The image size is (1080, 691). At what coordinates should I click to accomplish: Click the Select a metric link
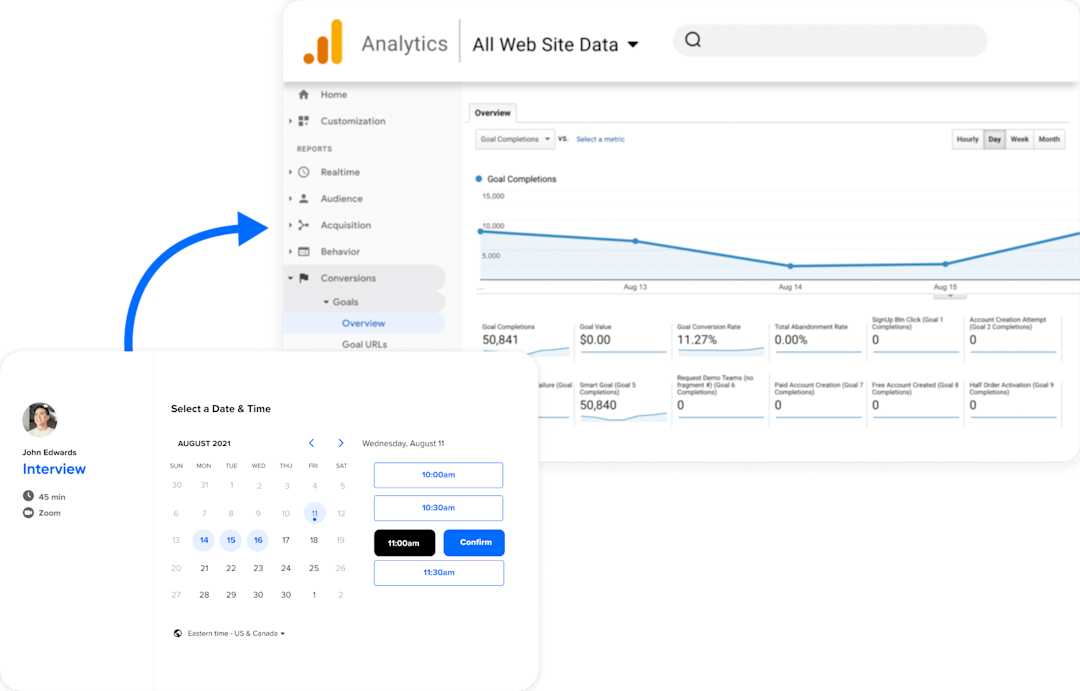point(600,139)
